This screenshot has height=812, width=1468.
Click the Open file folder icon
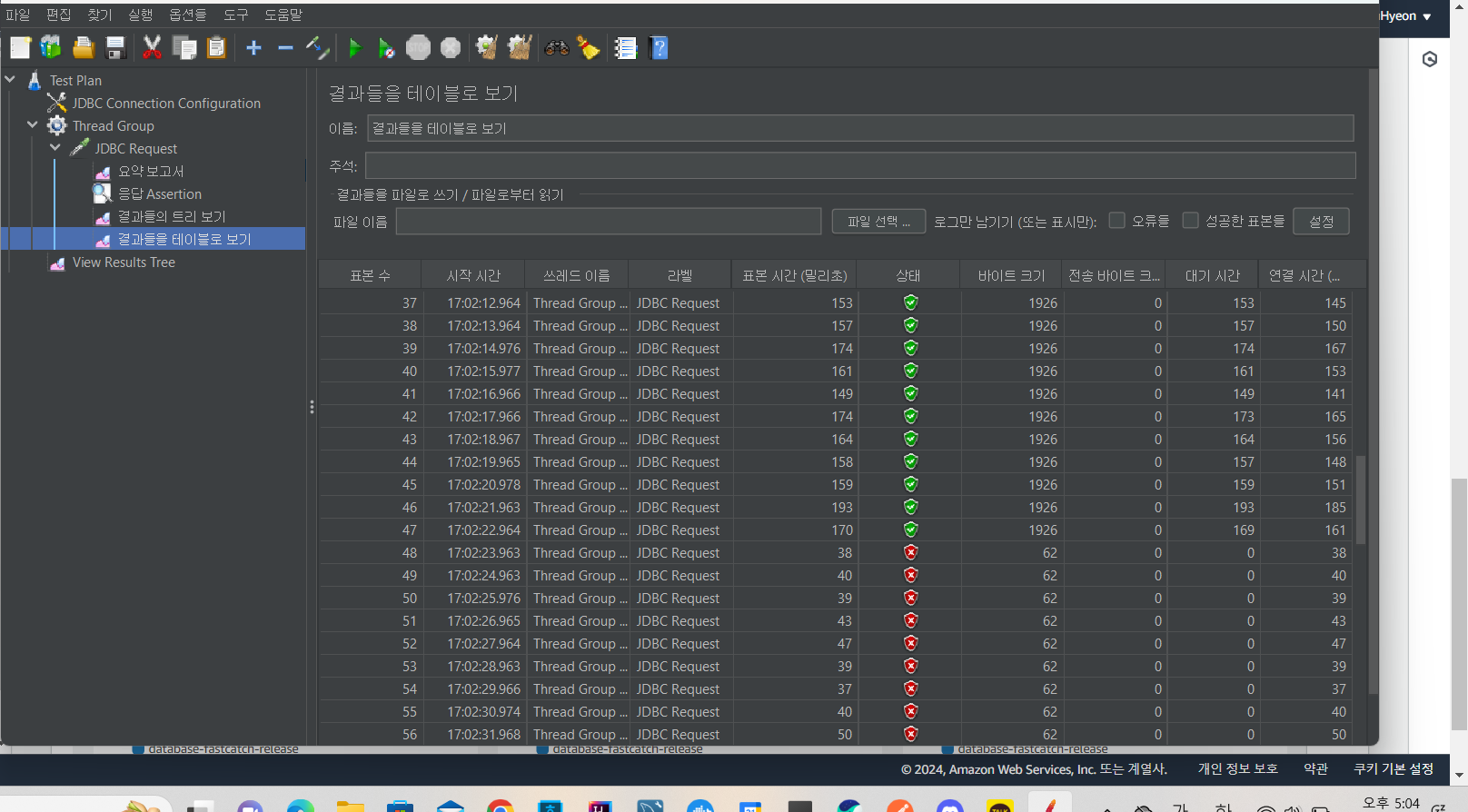(84, 48)
